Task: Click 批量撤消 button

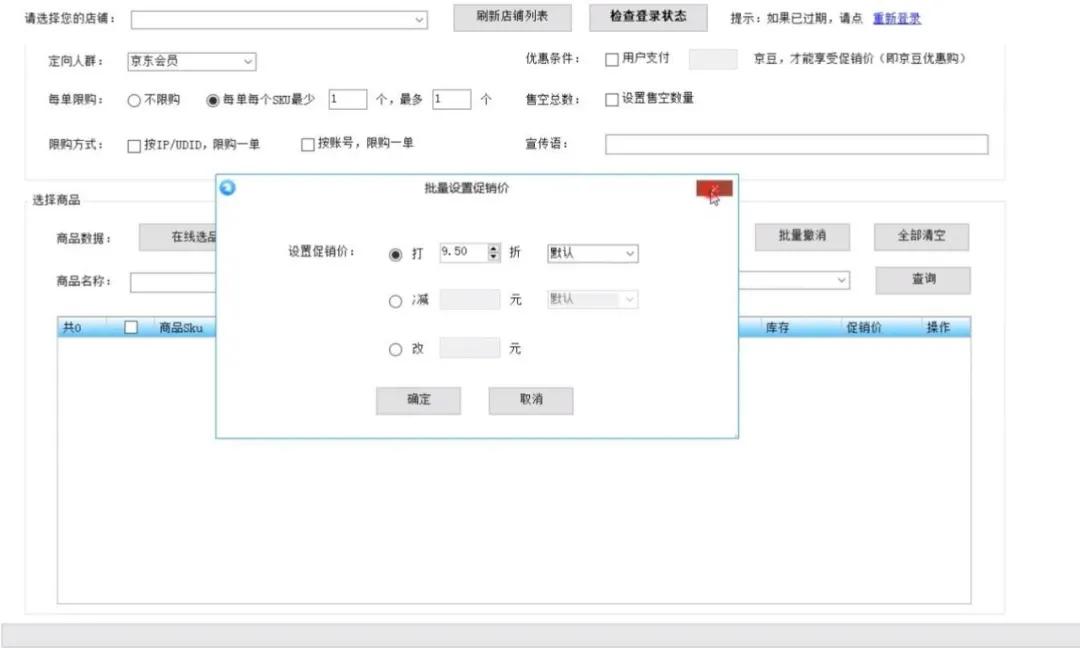Action: (x=802, y=237)
